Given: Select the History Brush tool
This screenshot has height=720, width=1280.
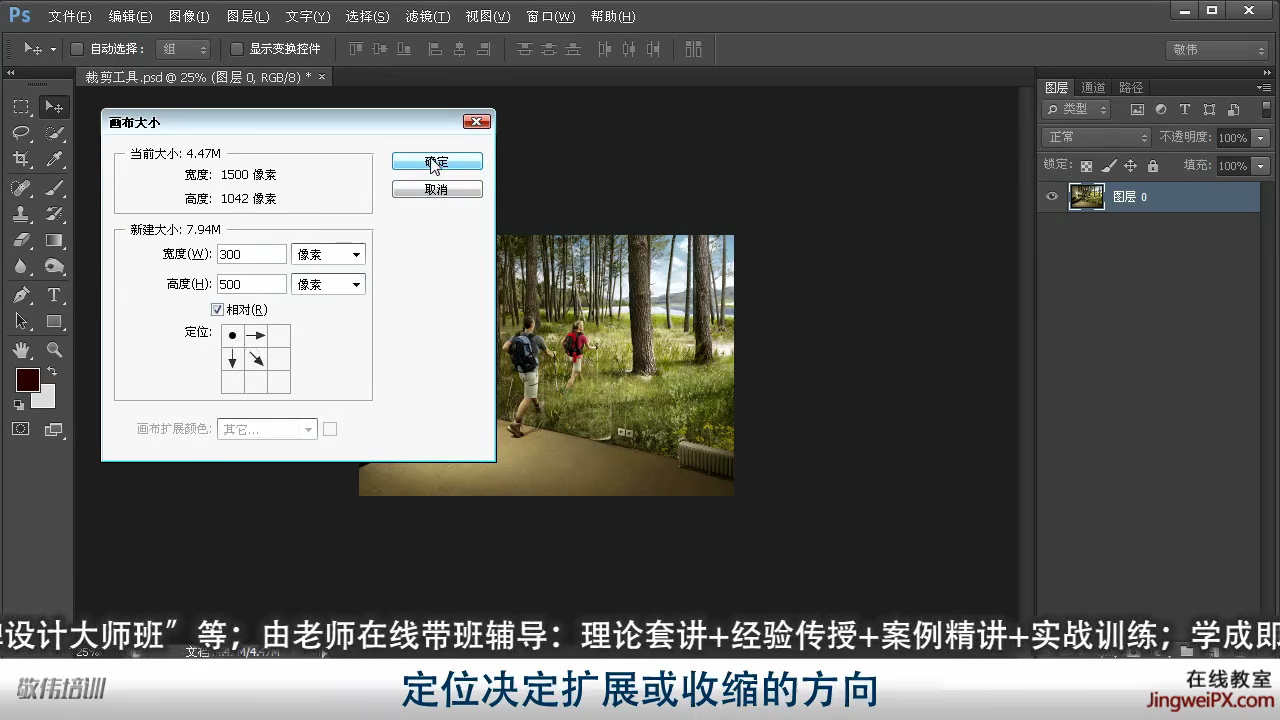Looking at the screenshot, I should click(x=54, y=214).
